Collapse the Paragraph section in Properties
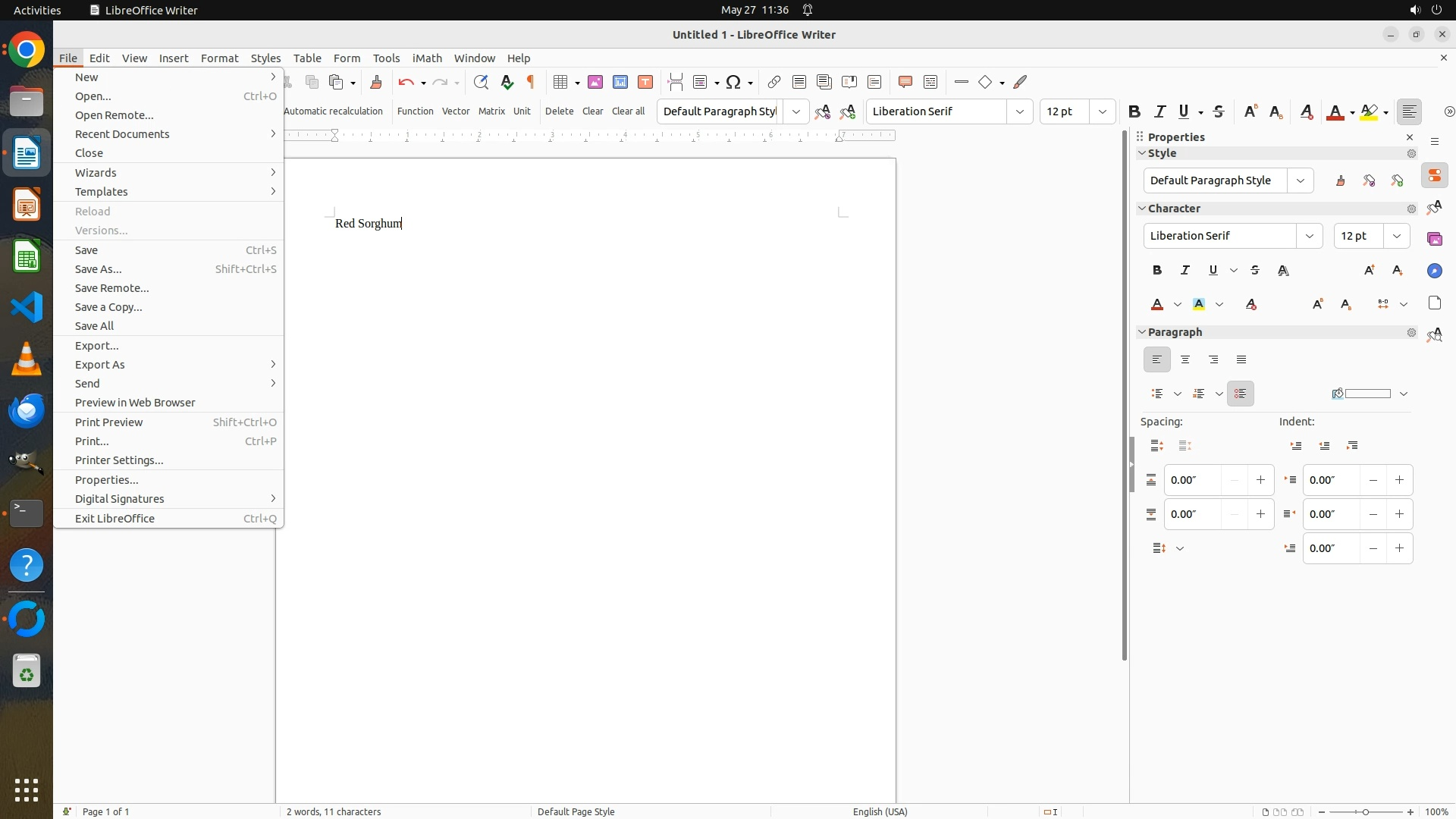This screenshot has width=1456, height=819. coord(1142,332)
